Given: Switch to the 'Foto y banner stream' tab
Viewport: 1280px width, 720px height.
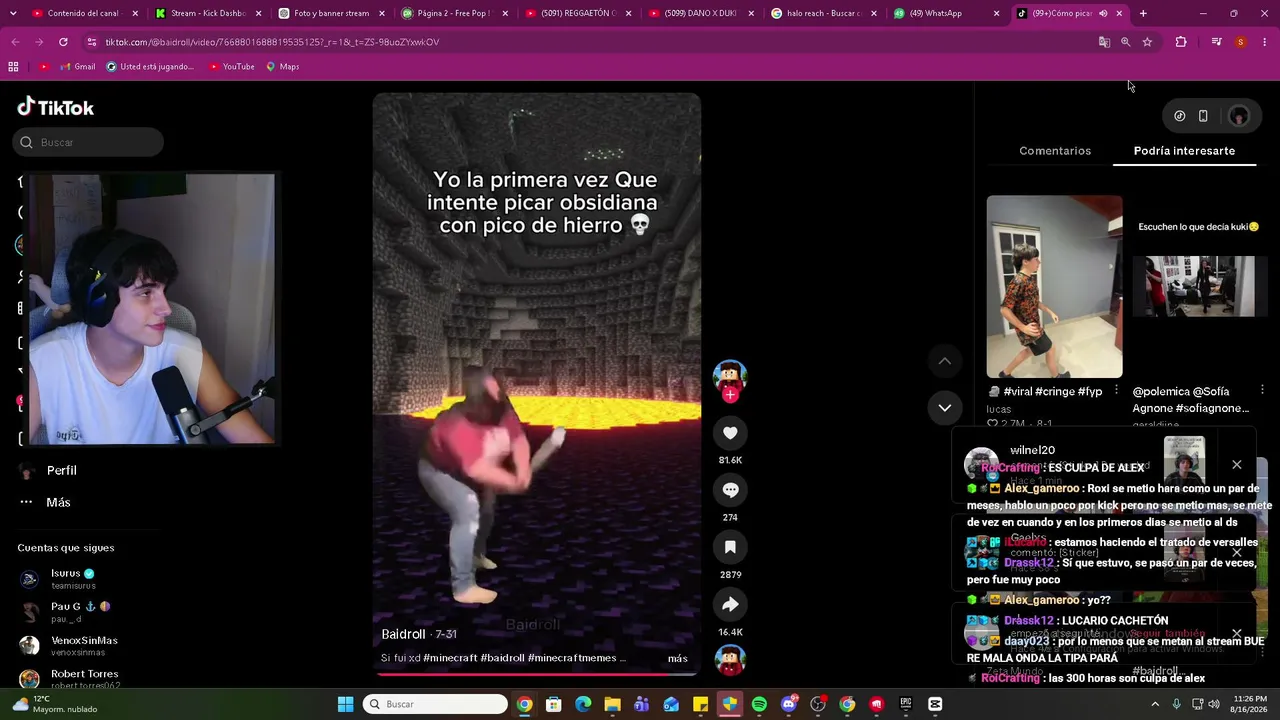Looking at the screenshot, I should tap(331, 14).
